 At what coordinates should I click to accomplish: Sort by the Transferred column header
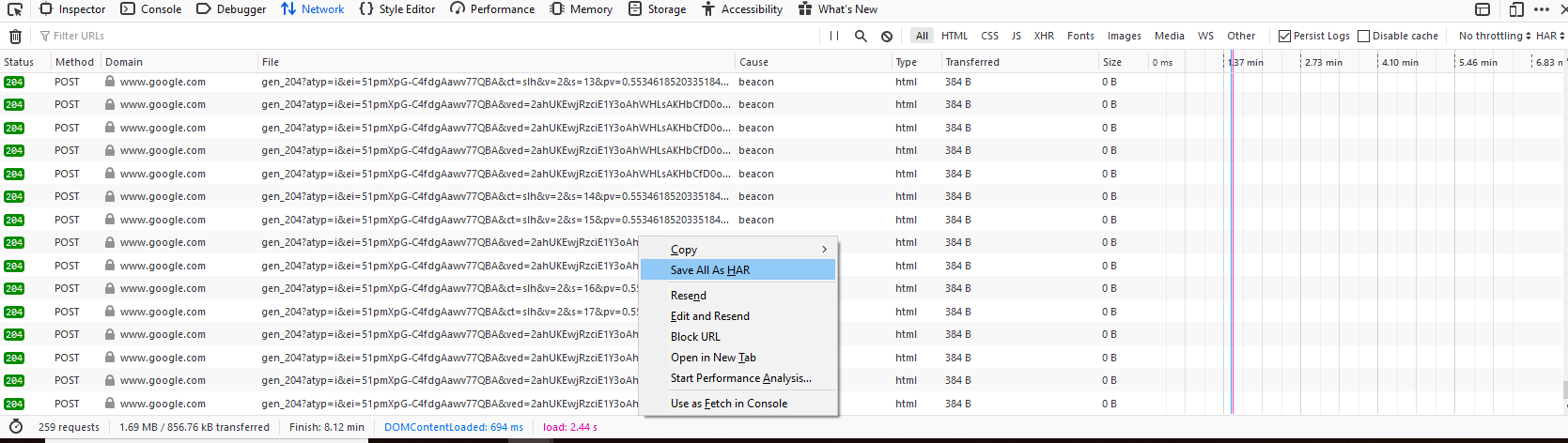point(972,62)
